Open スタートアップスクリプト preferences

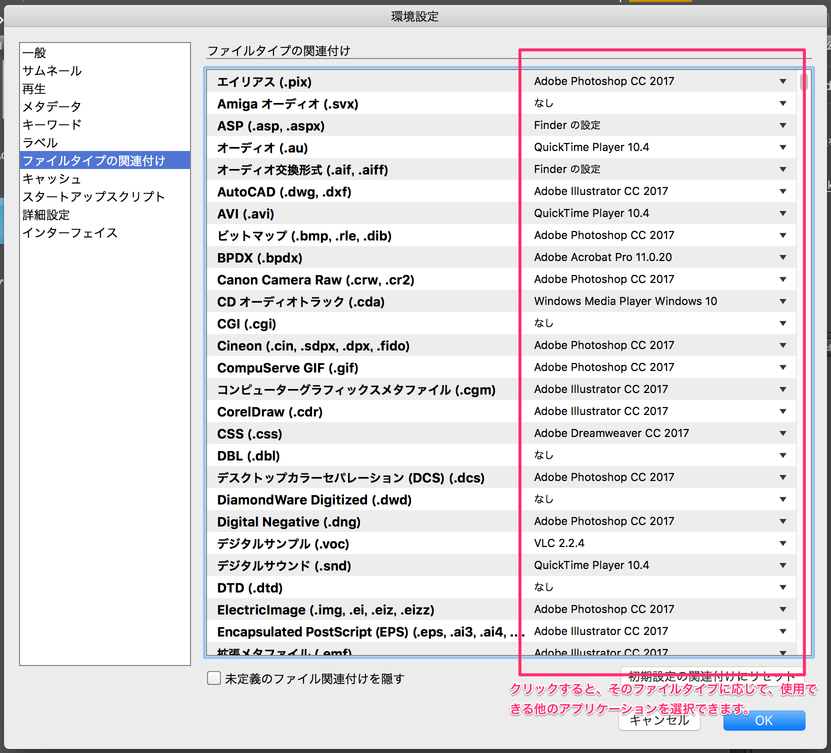93,197
